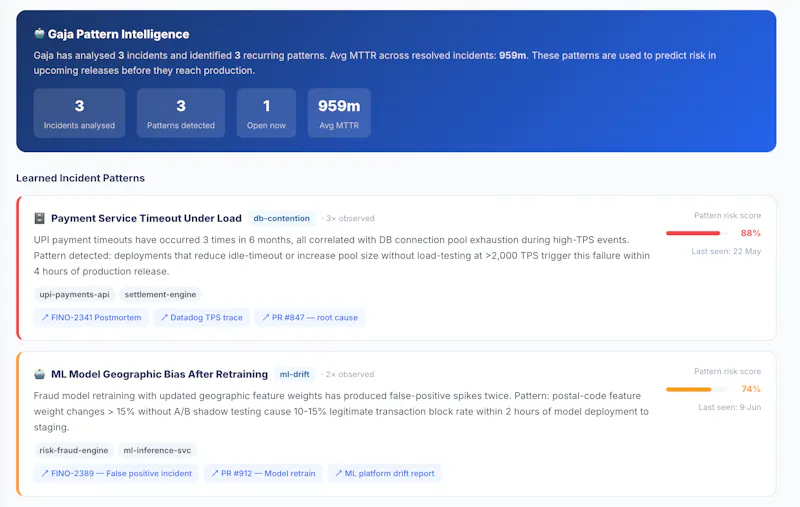Click the Payment Service Timeout Under Load title

pos(146,218)
